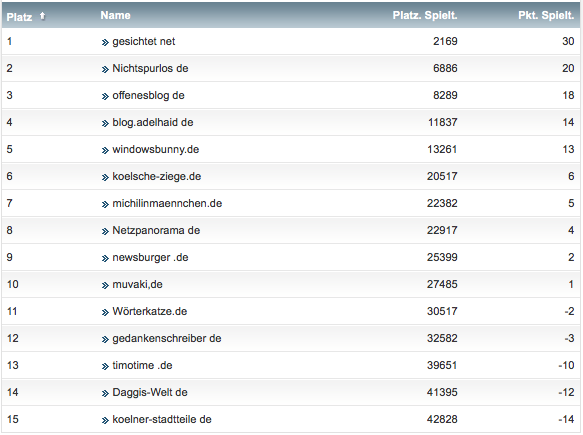Screen dimensions: 583x435
Task: Open the offenesblog de link
Action: [148, 95]
